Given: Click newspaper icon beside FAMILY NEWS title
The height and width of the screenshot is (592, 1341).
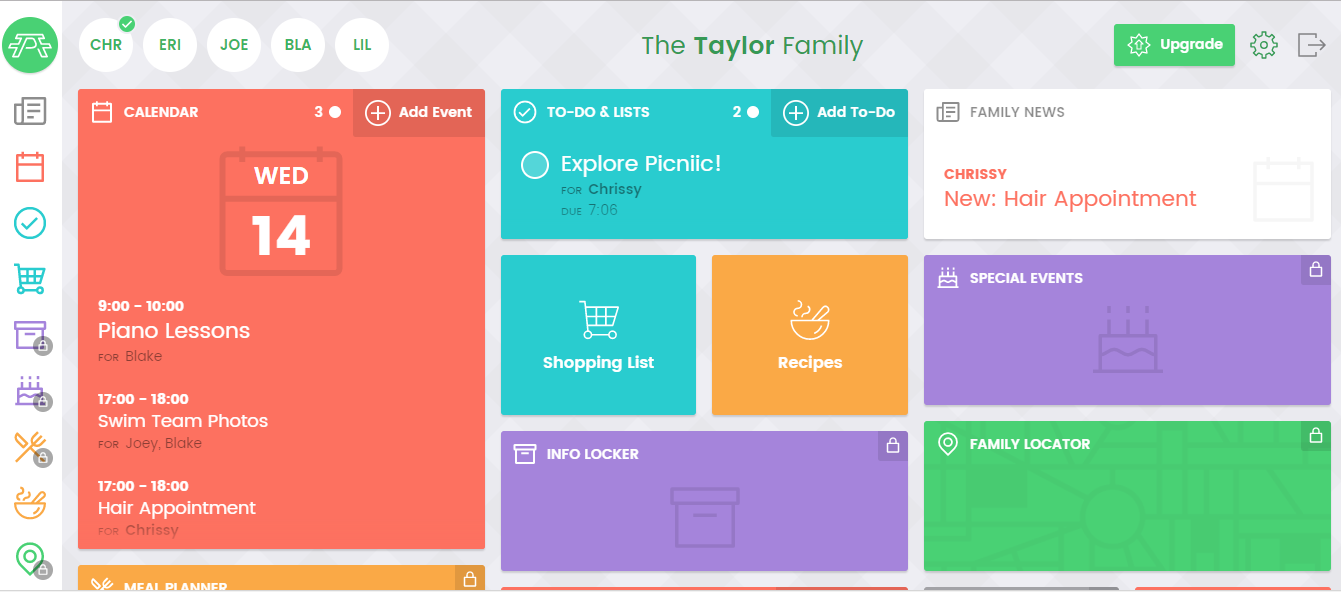Looking at the screenshot, I should (948, 112).
